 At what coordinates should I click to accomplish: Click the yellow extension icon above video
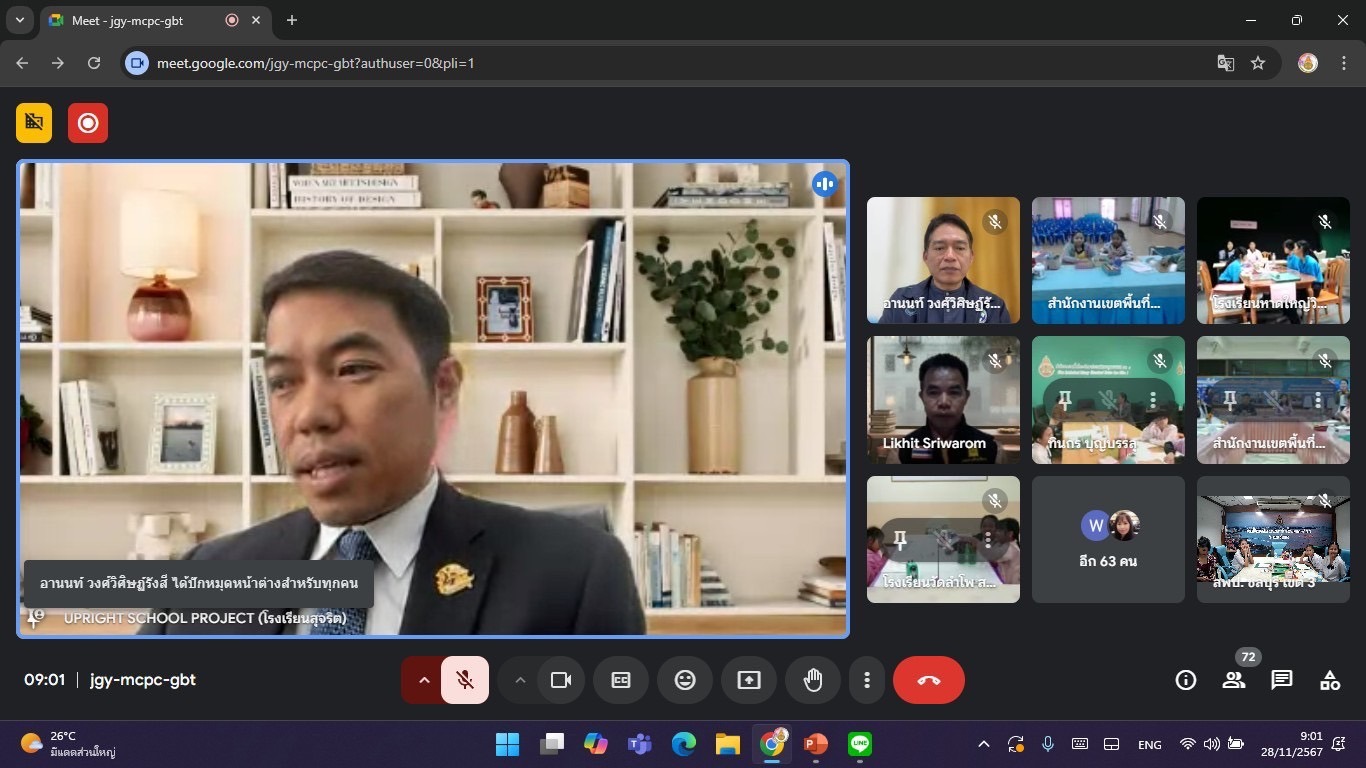click(x=34, y=122)
